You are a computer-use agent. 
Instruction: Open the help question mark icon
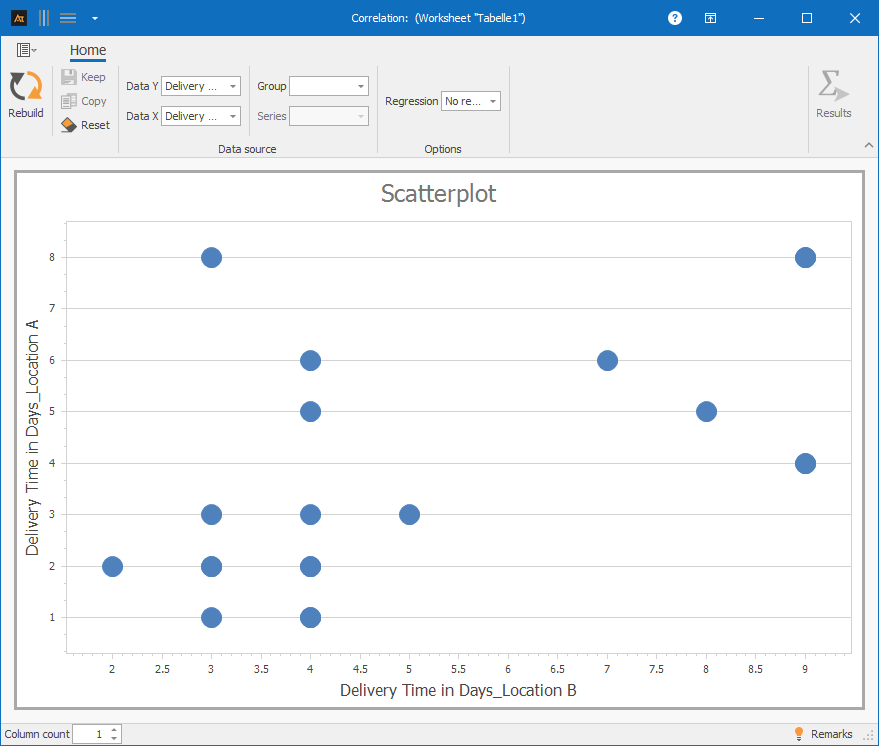(675, 18)
